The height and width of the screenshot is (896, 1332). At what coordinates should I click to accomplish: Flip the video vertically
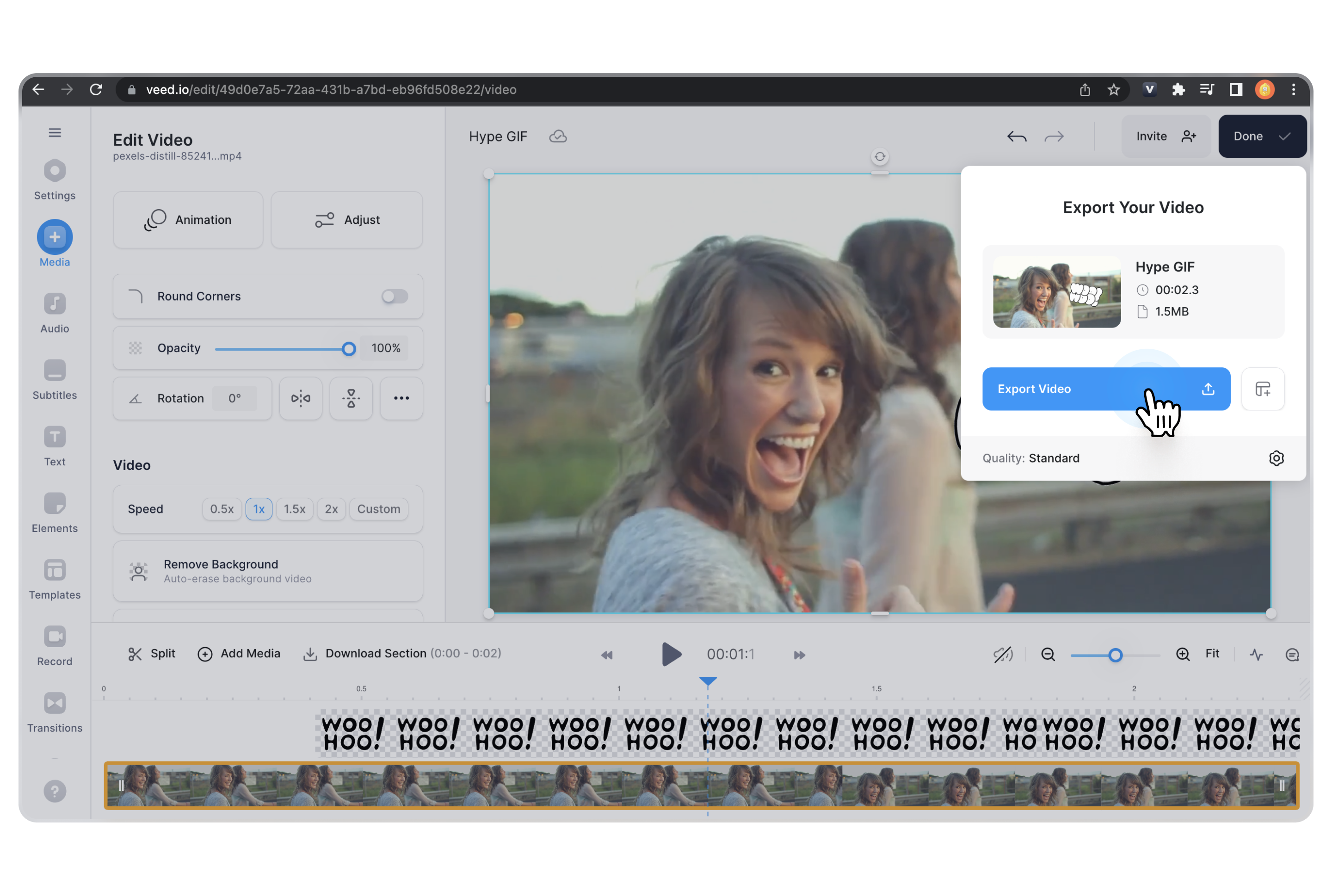coord(351,398)
